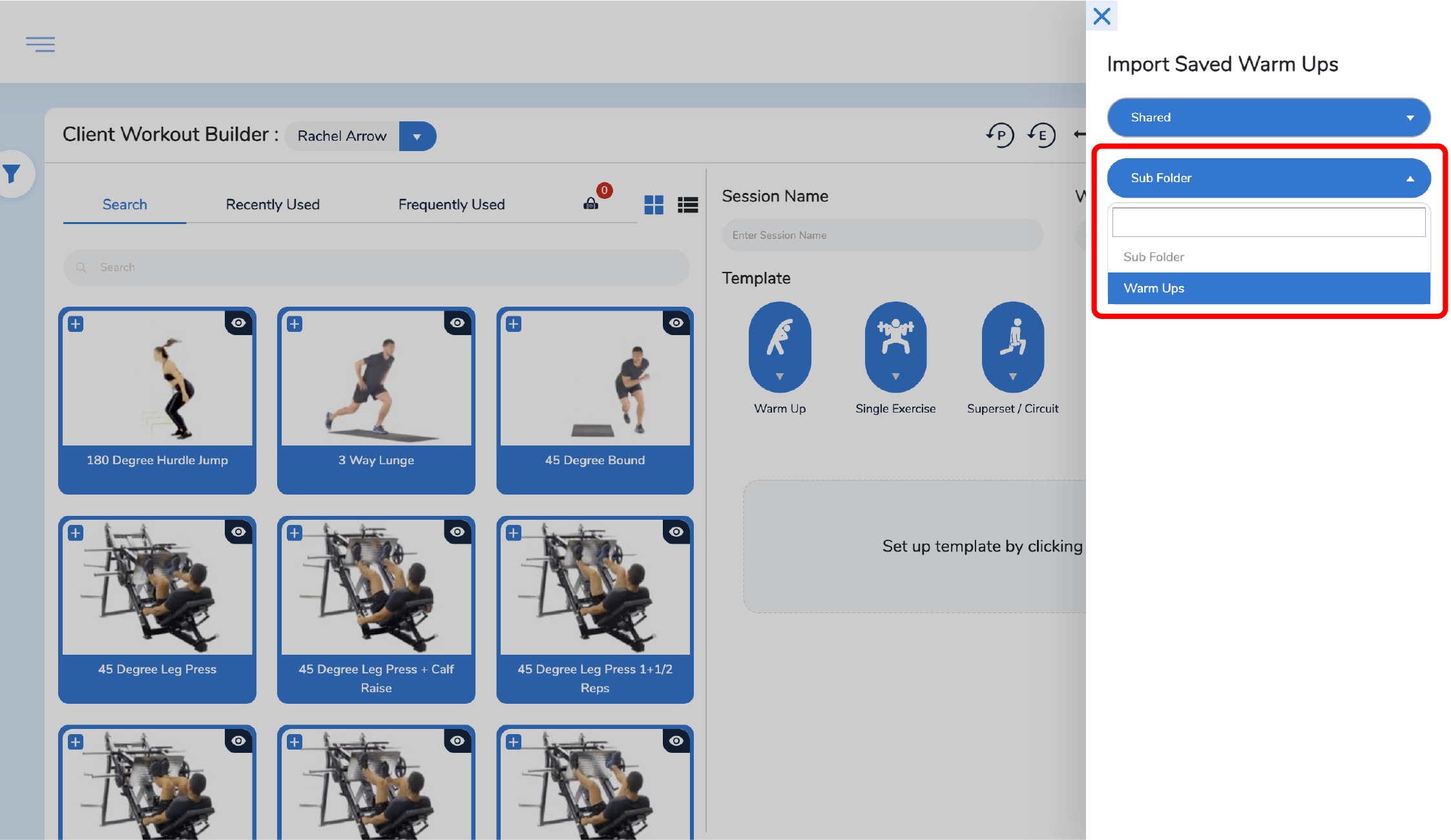The image size is (1451, 840).
Task: Click the Enter Session Name field
Action: [882, 235]
